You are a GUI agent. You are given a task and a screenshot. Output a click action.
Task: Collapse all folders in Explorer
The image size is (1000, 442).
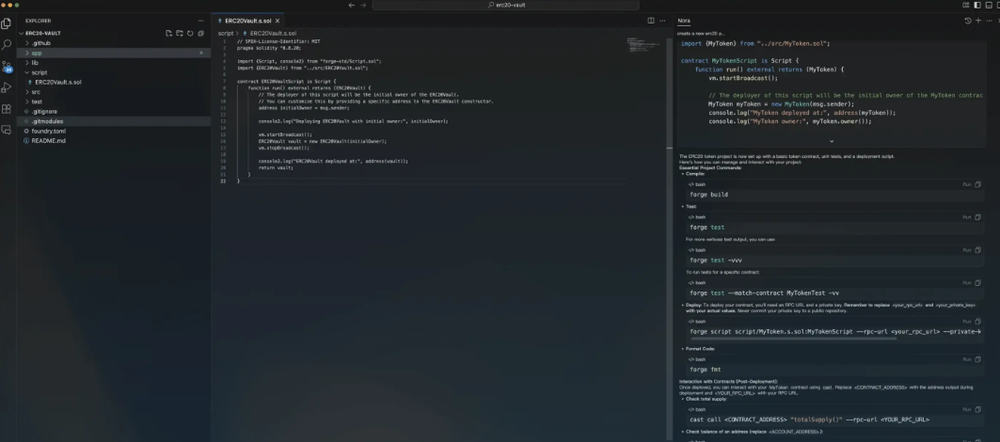pyautogui.click(x=200, y=33)
